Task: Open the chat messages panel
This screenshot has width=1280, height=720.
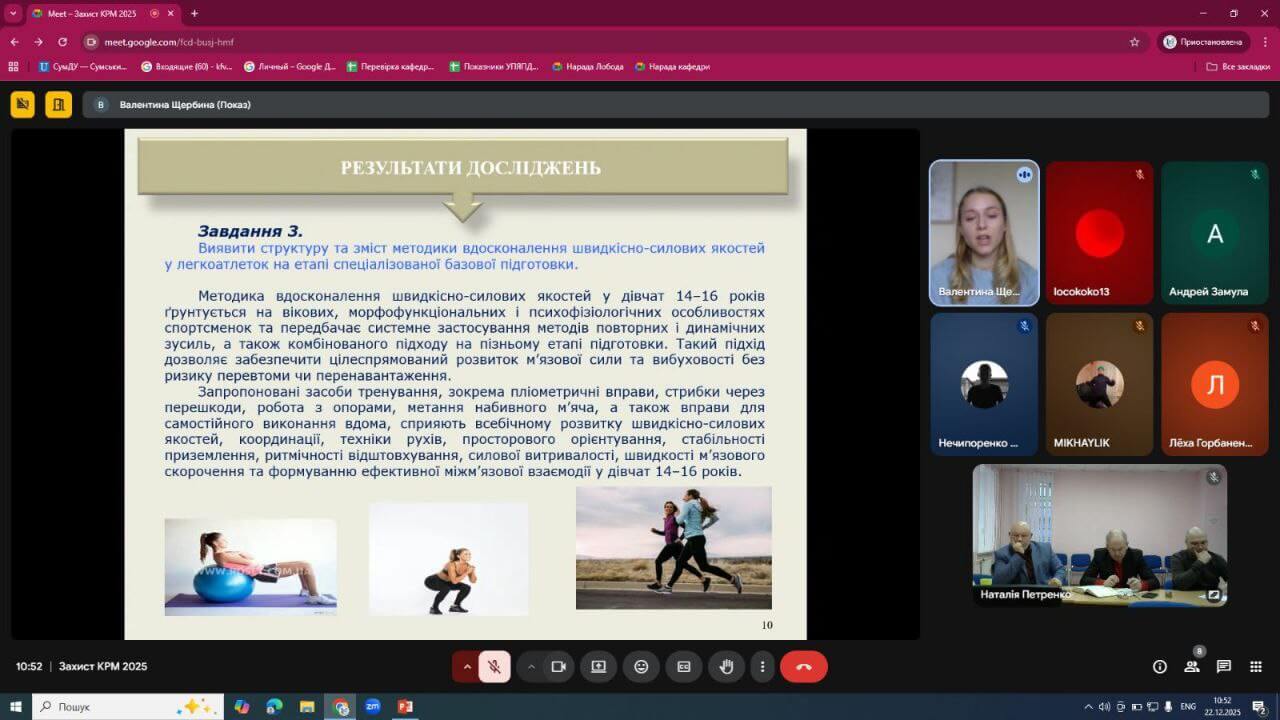Action: point(1224,667)
